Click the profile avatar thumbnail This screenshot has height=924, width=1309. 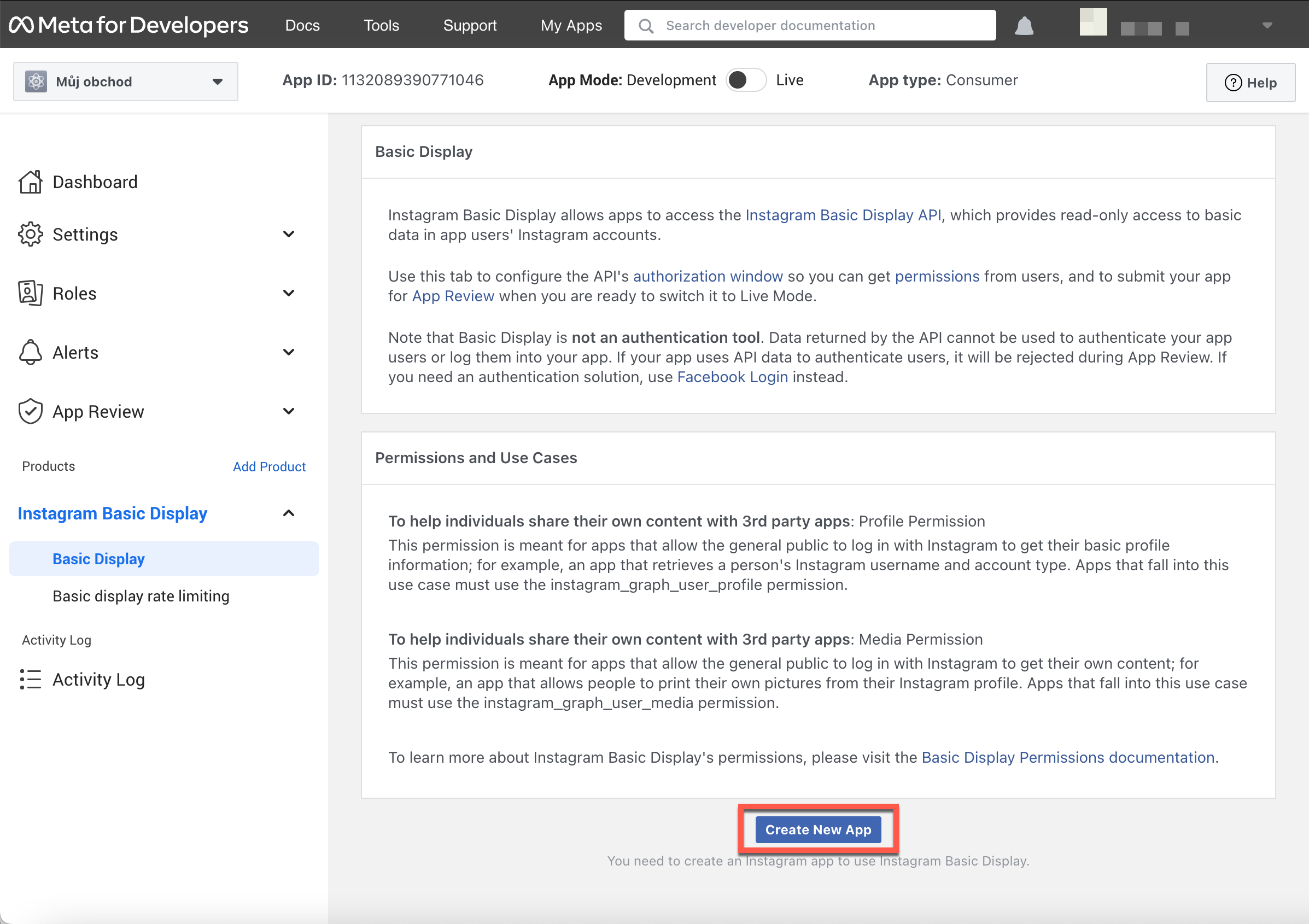(x=1093, y=22)
